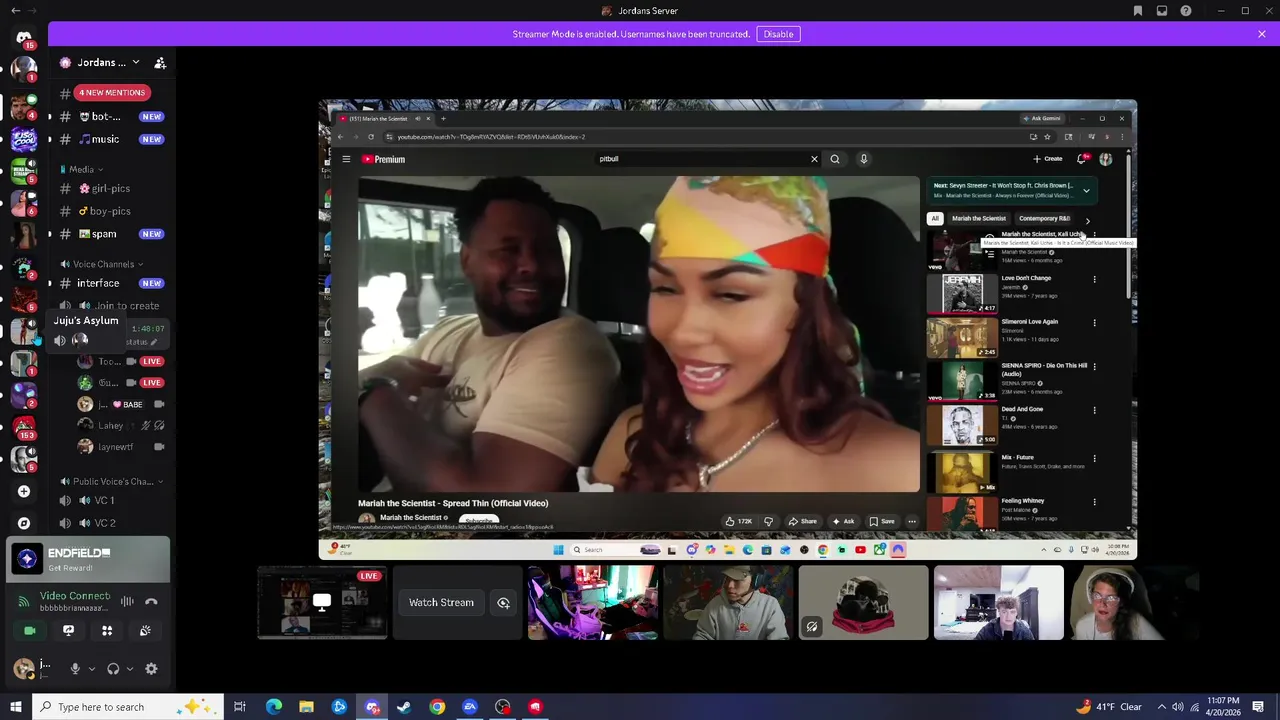This screenshot has width=1280, height=720.
Task: Open Jordans server dropdown menu
Action: 136,62
